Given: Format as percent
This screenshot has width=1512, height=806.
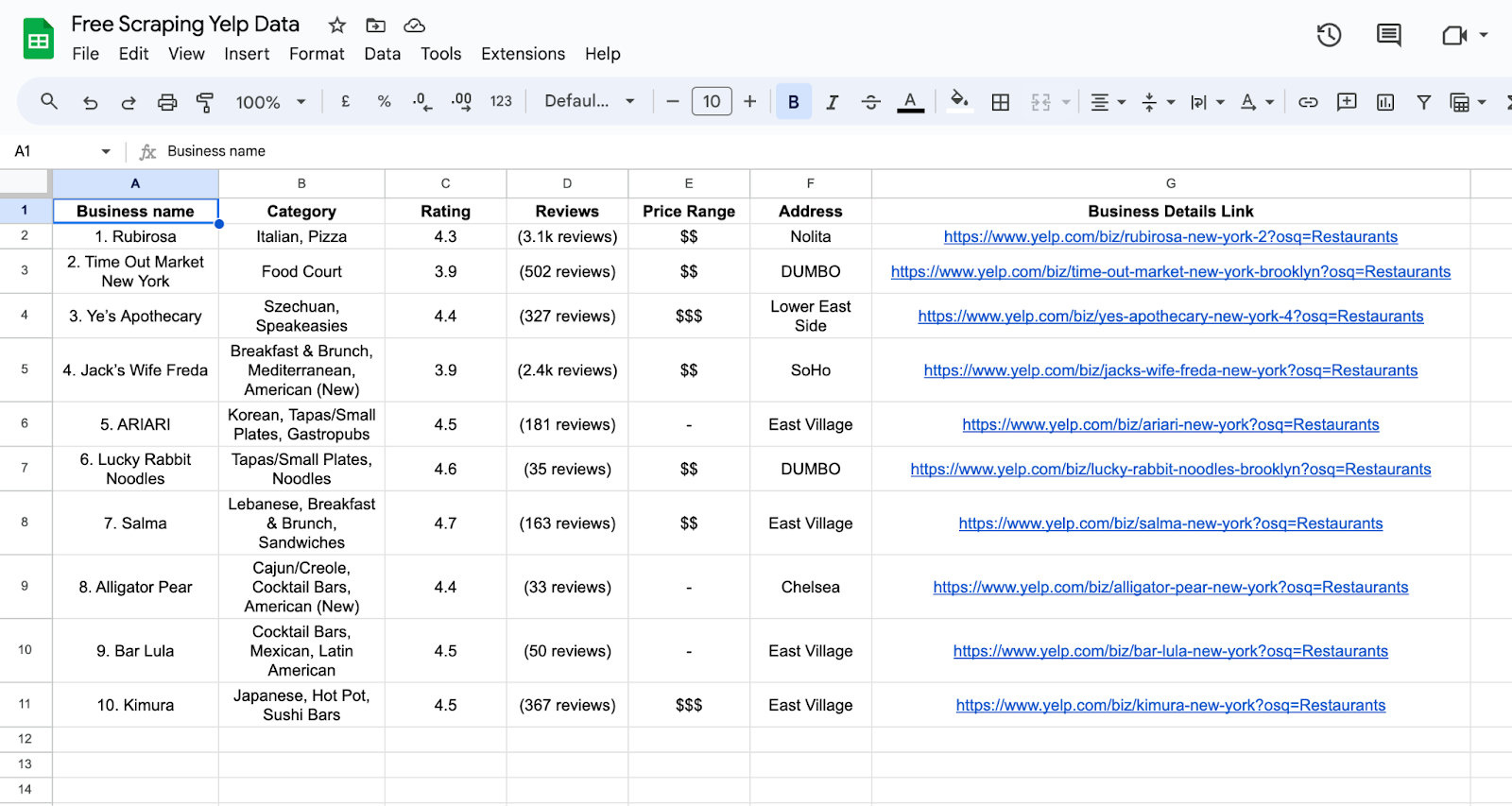Looking at the screenshot, I should [384, 101].
